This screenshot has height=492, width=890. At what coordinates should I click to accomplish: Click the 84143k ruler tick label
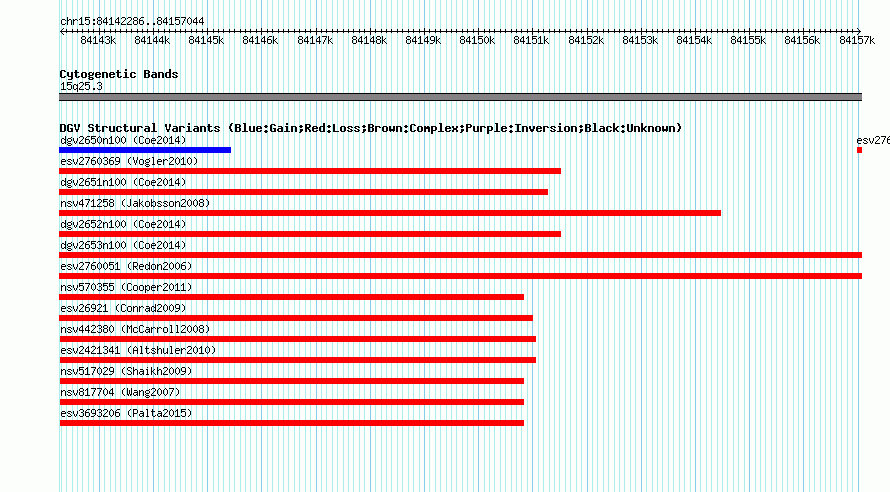98,40
